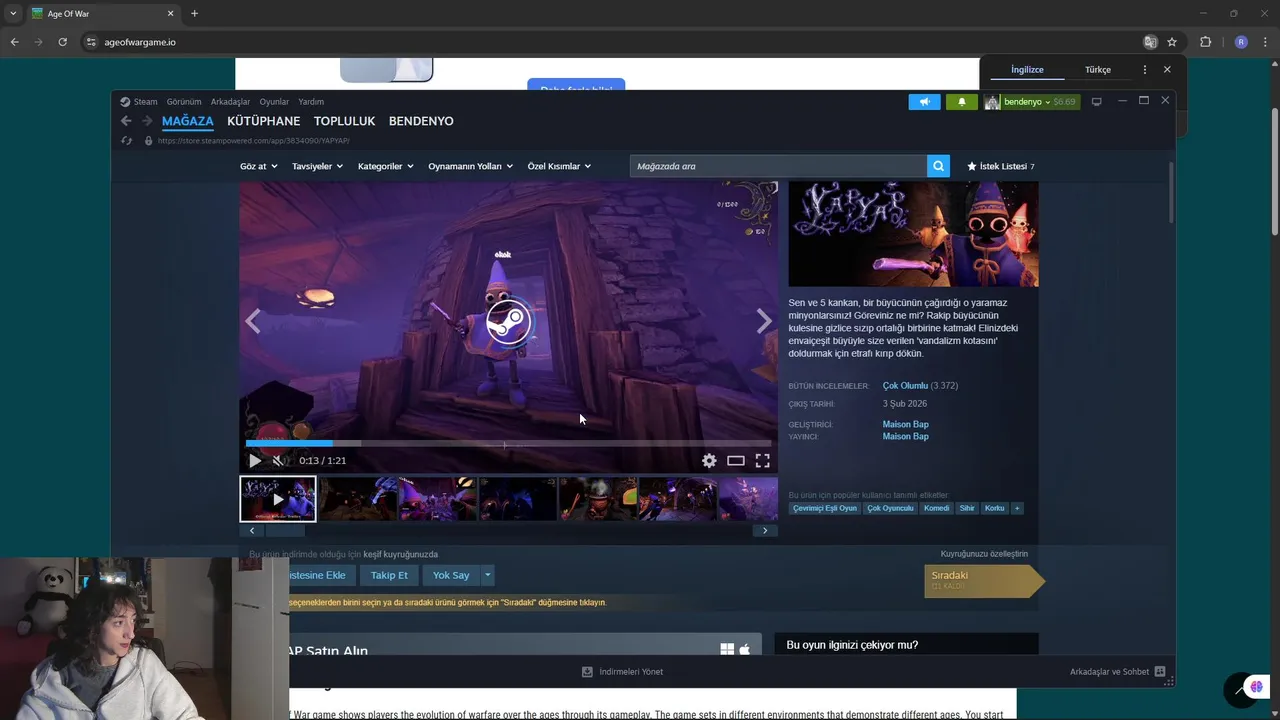
Task: Open Chrome extensions puzzle icon
Action: (1205, 42)
